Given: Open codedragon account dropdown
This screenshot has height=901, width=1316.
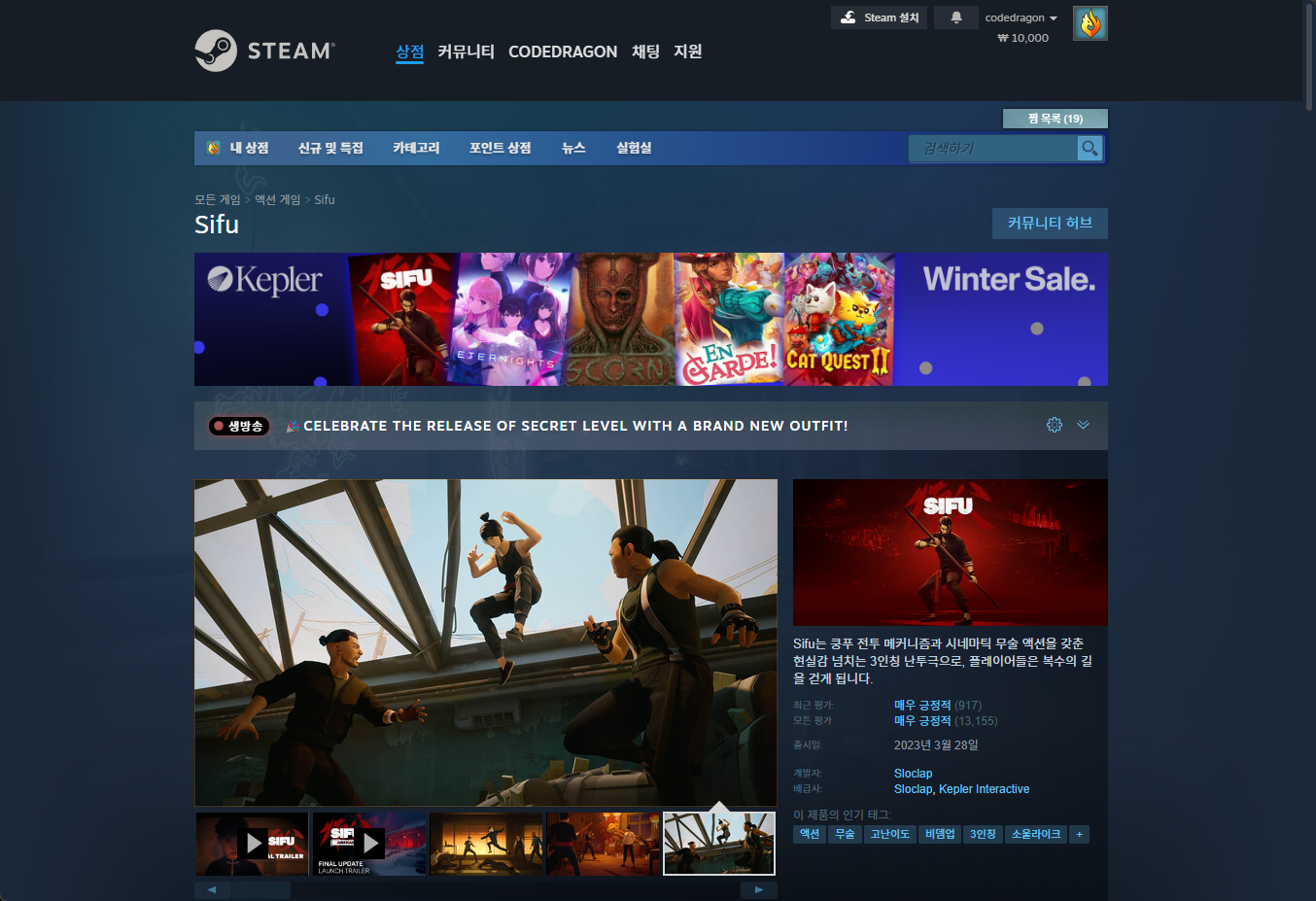Looking at the screenshot, I should (1021, 17).
